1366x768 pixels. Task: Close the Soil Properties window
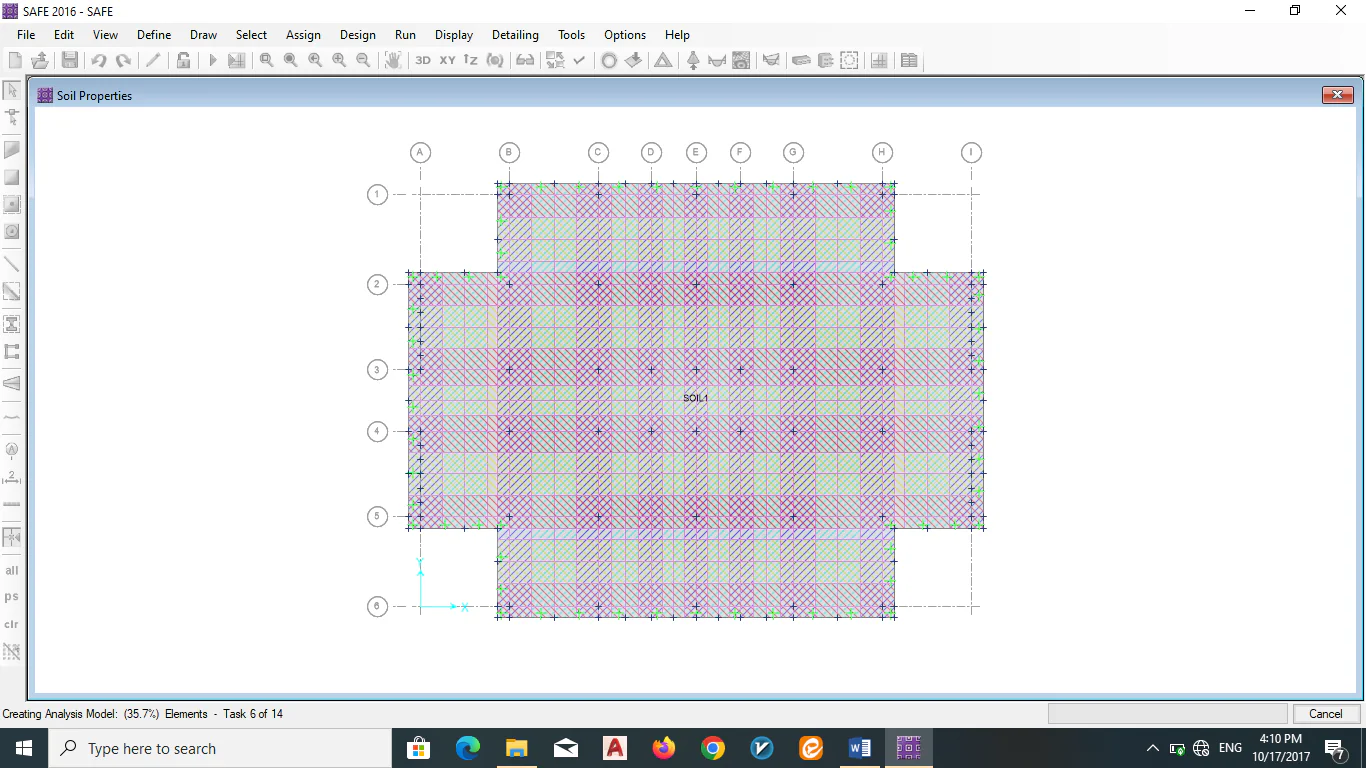pos(1337,95)
